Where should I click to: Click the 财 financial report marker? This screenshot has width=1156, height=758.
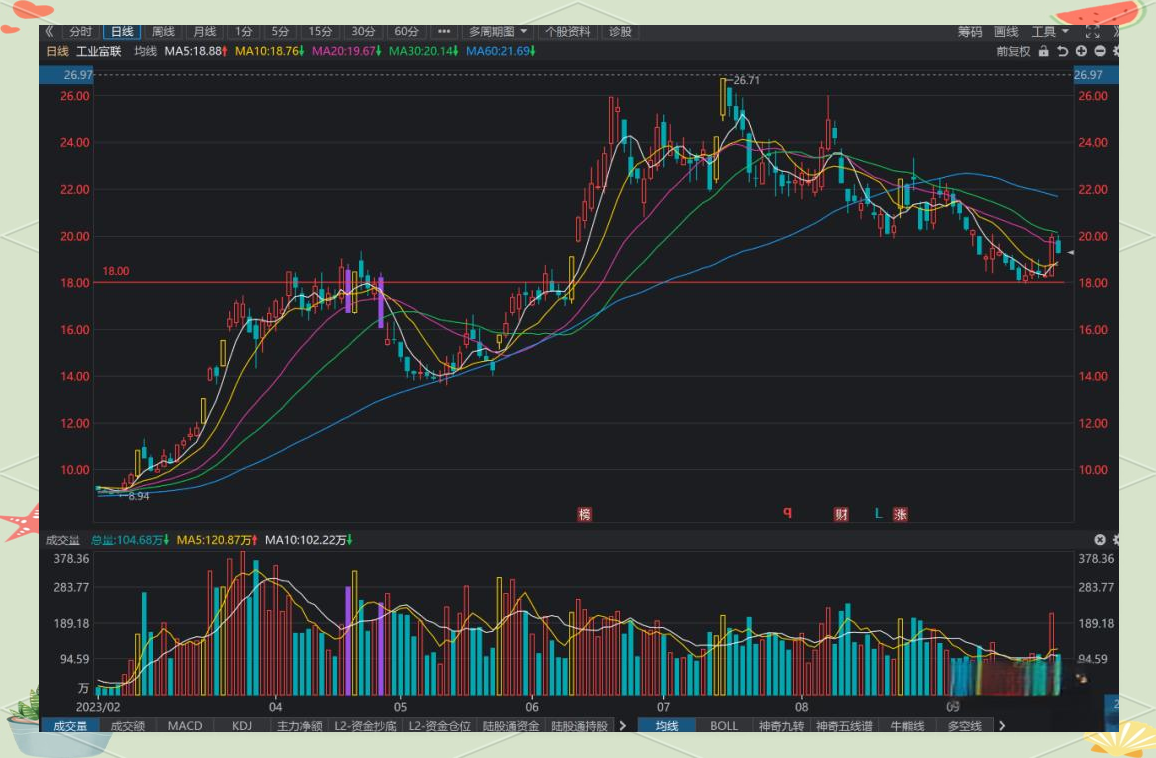coord(841,514)
